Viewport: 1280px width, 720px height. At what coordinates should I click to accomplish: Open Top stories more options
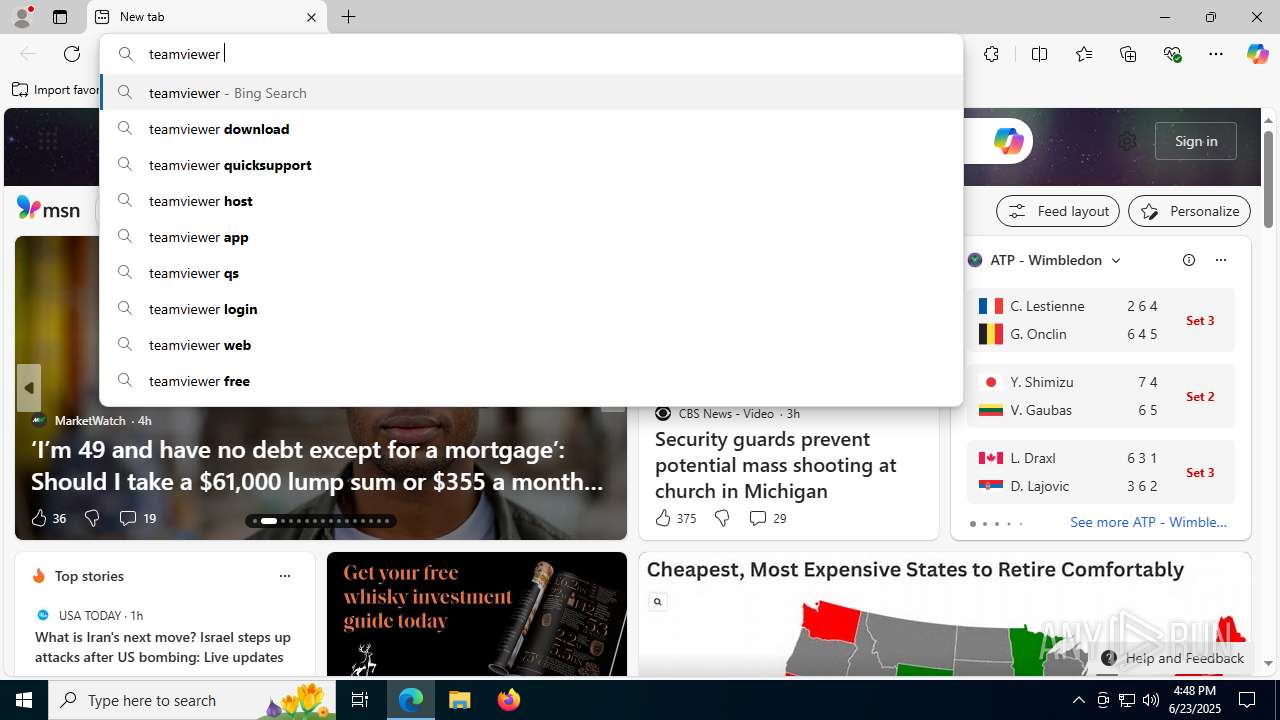tap(285, 576)
